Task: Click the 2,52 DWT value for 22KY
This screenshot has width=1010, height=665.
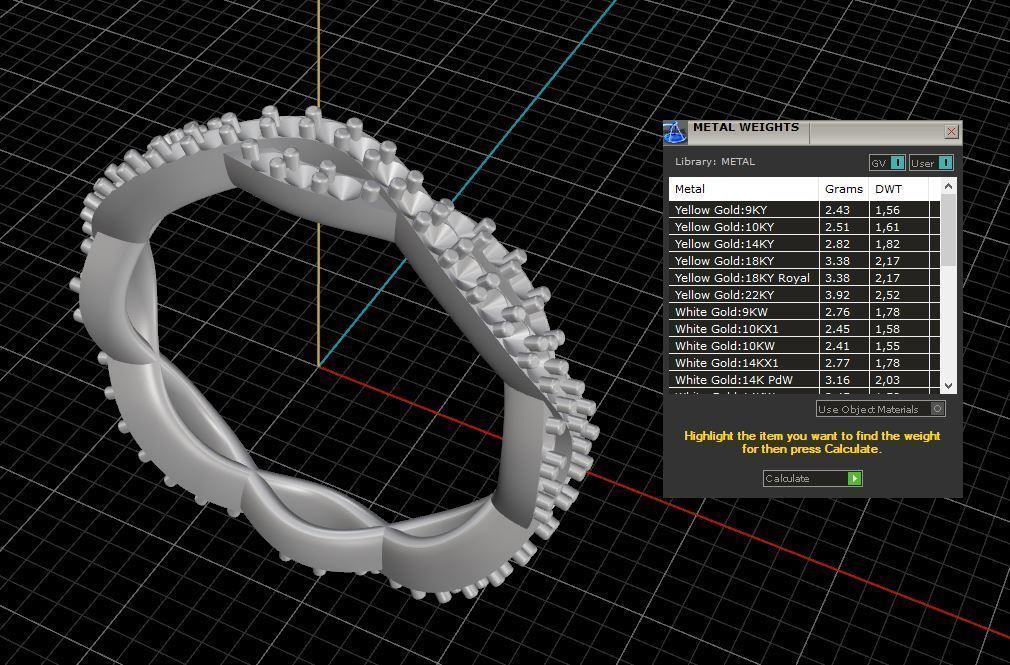Action: coord(888,295)
